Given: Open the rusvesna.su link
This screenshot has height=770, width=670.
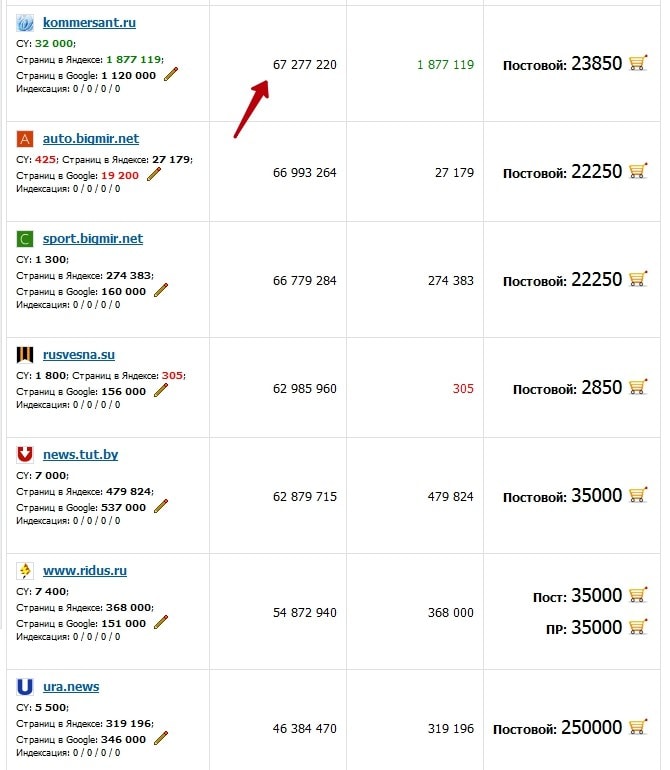Looking at the screenshot, I should pyautogui.click(x=80, y=354).
